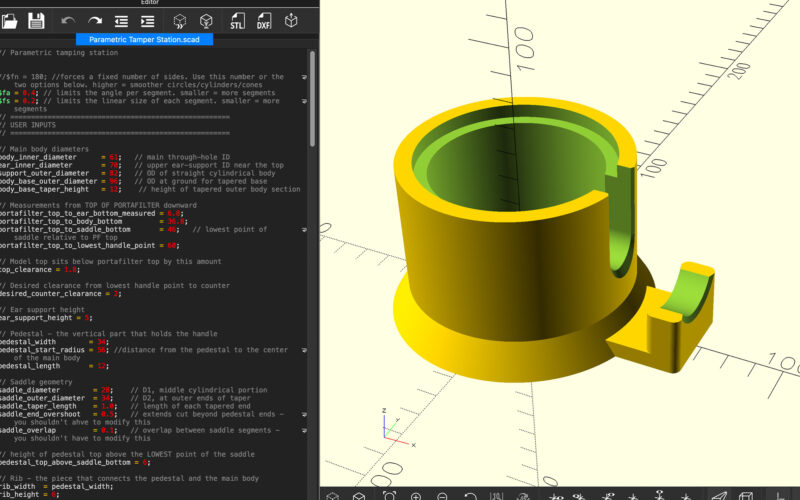Screen dimensions: 800x500
Task: Click the saddle_diameter variable line
Action: (x=134, y=390)
